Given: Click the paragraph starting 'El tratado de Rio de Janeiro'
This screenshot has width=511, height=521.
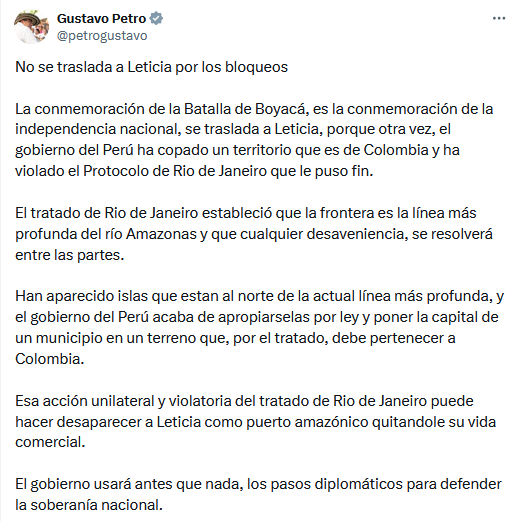Looking at the screenshot, I should [x=254, y=234].
